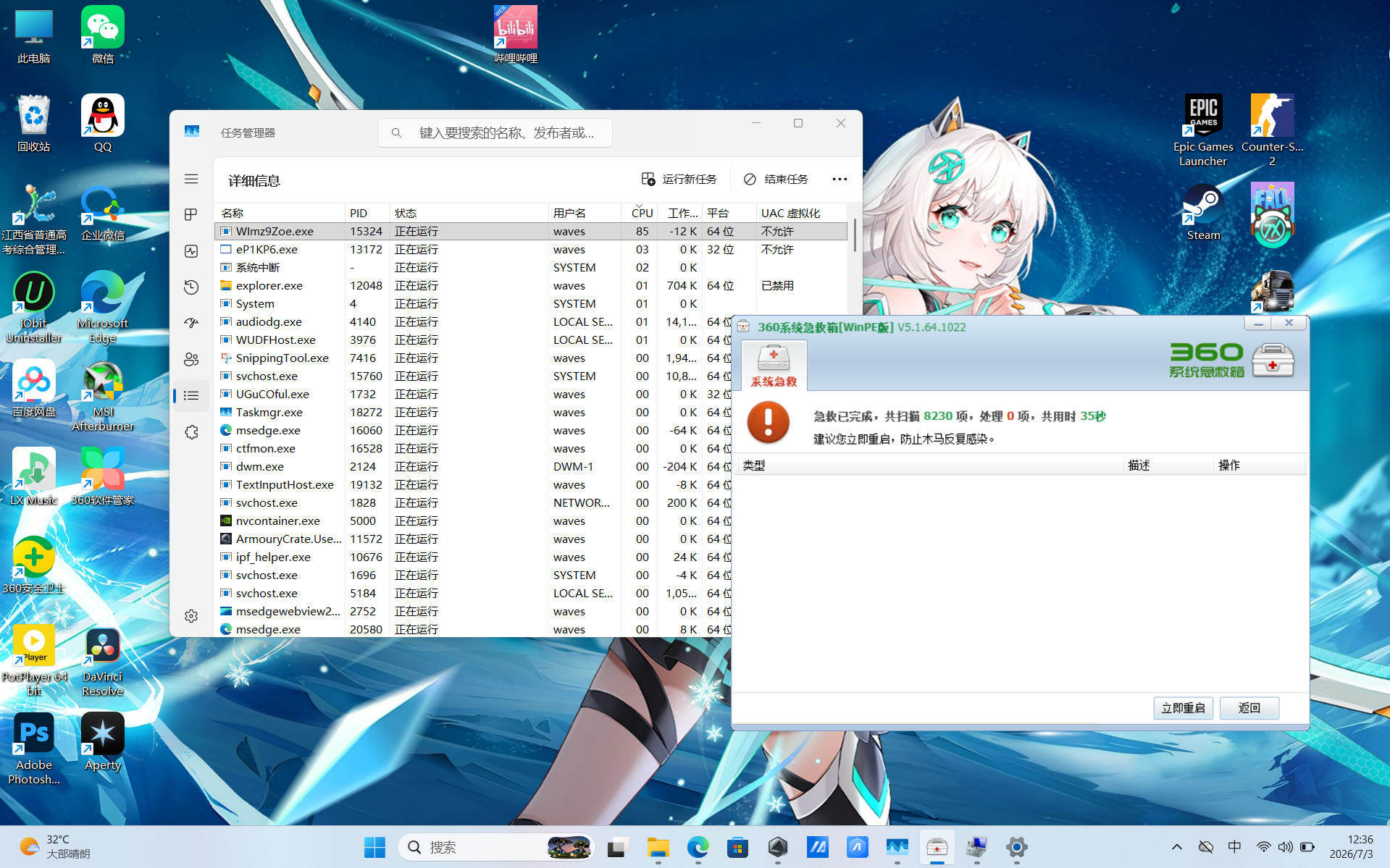Select the WImz9Zoe.exe process row
The image size is (1390, 868).
click(531, 231)
